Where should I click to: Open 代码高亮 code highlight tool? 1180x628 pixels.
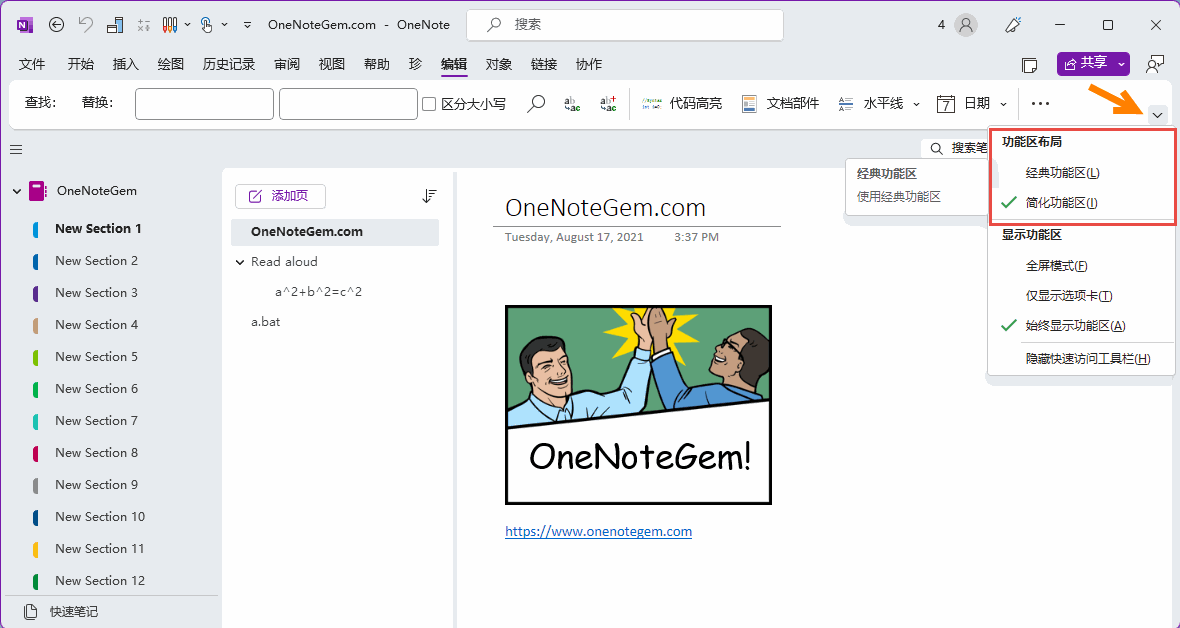coord(682,104)
